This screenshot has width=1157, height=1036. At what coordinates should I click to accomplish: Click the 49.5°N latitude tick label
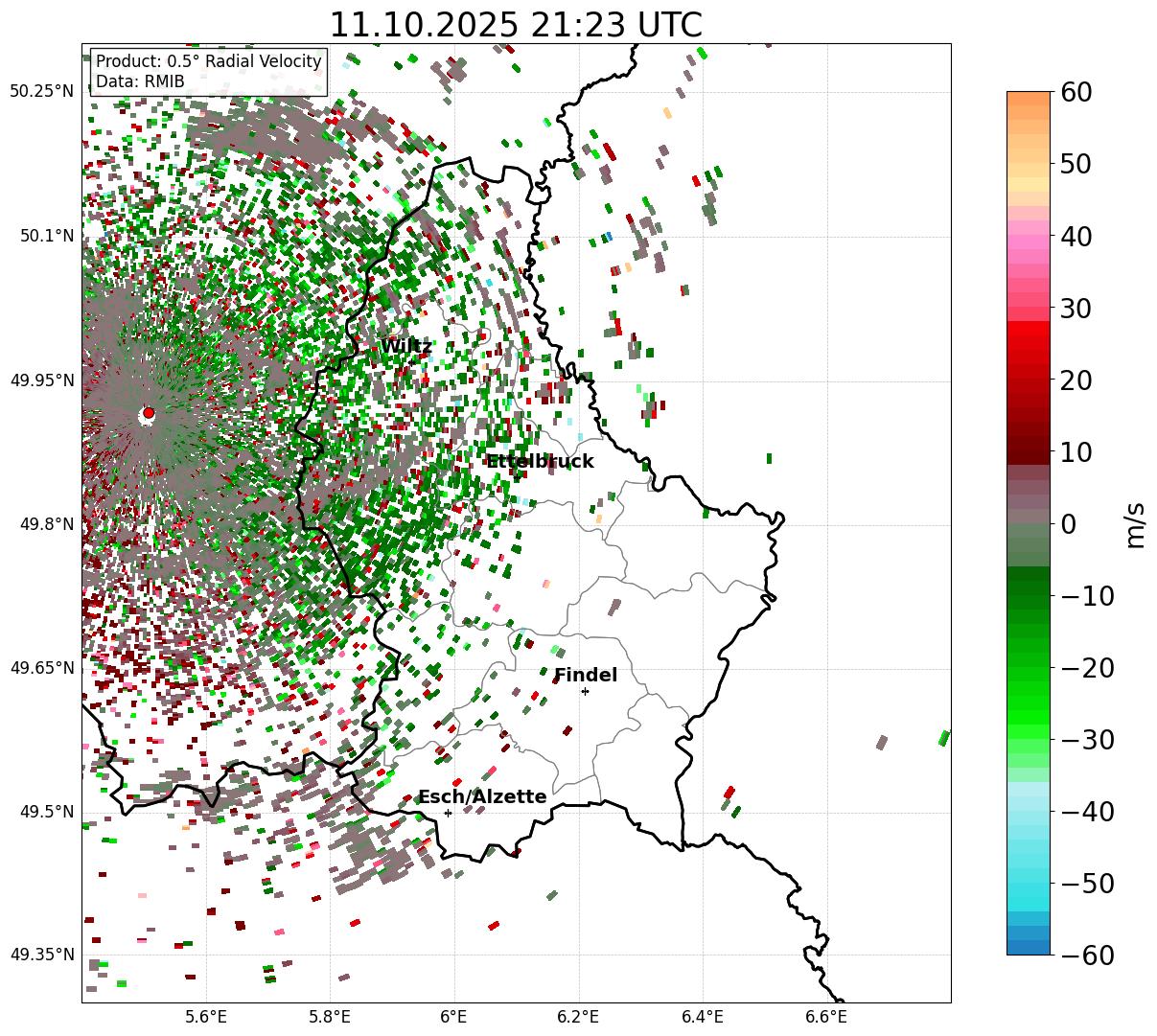46,812
